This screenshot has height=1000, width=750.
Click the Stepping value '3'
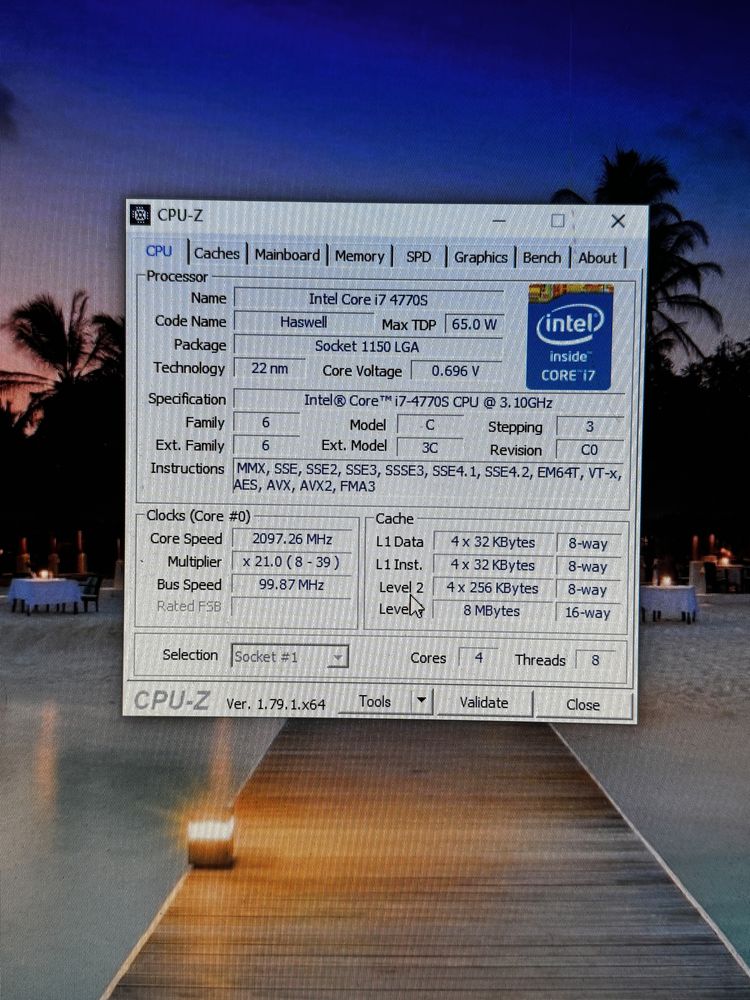click(589, 426)
